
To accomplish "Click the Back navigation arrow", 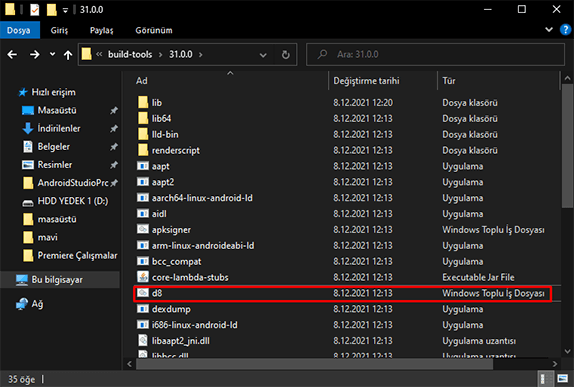I will (12, 55).
